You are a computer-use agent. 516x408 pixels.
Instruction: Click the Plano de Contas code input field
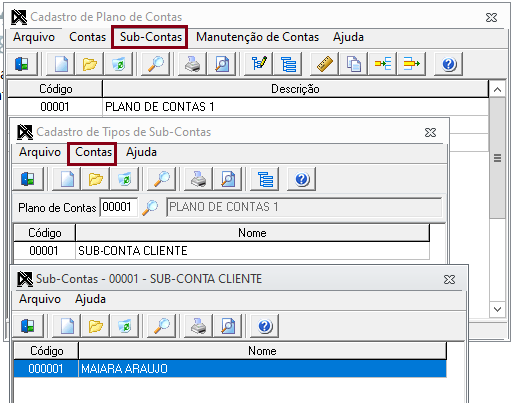[118, 207]
